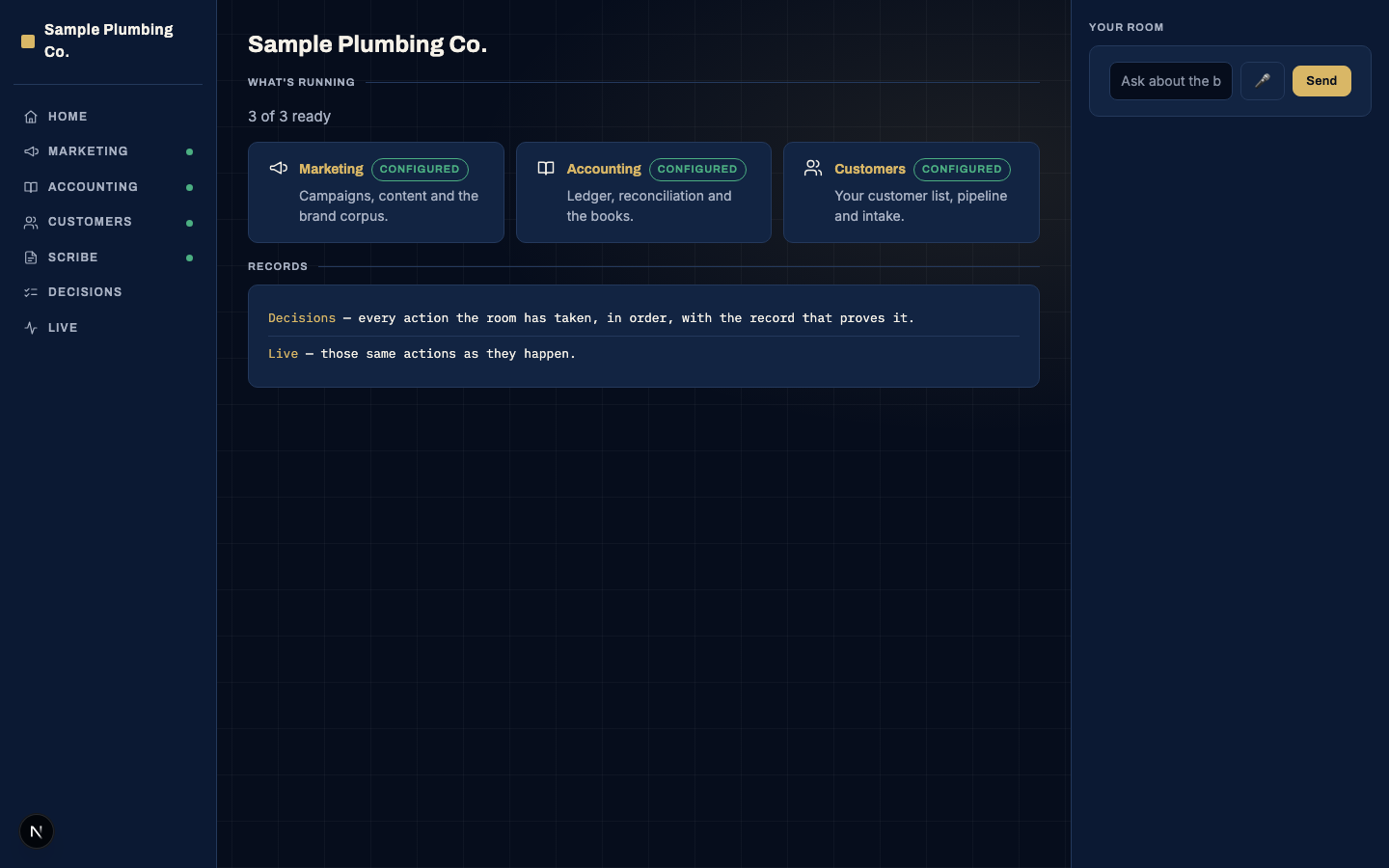
Task: Click the CONFIGURED badge on Accounting card
Action: [697, 169]
